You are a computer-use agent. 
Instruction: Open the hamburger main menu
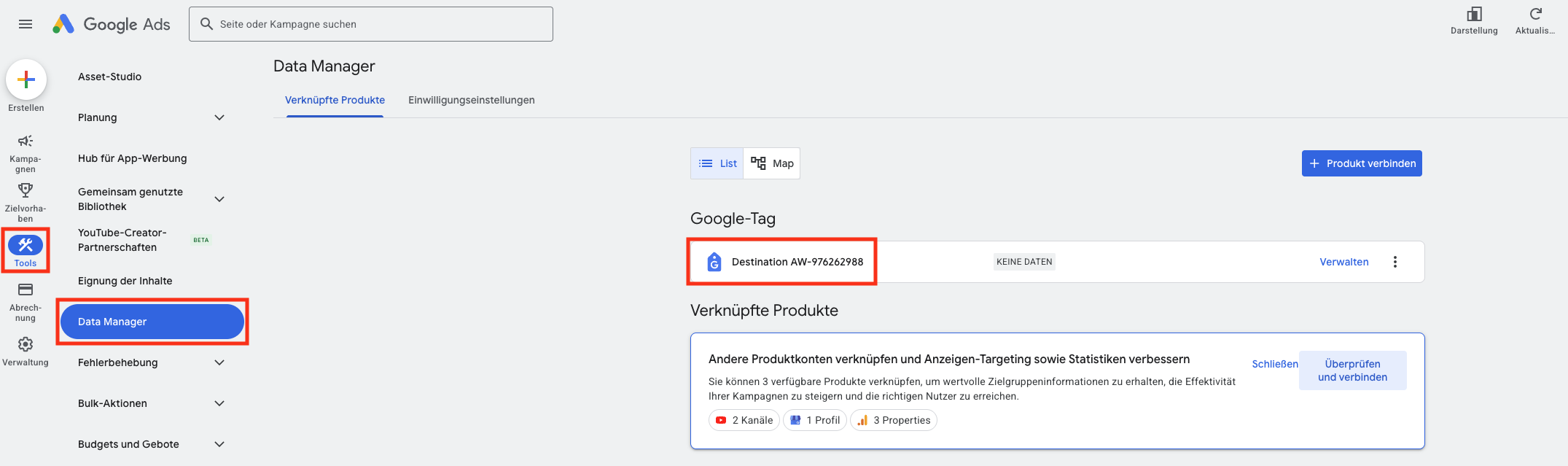(26, 24)
